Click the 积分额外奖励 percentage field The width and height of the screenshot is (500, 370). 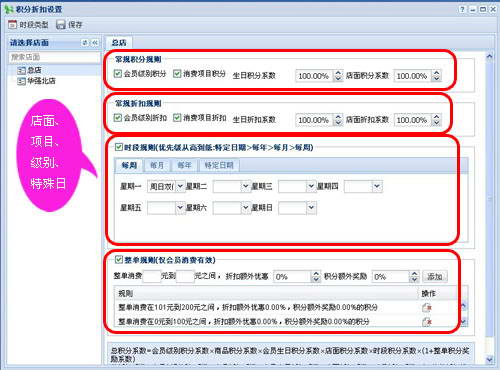390,277
